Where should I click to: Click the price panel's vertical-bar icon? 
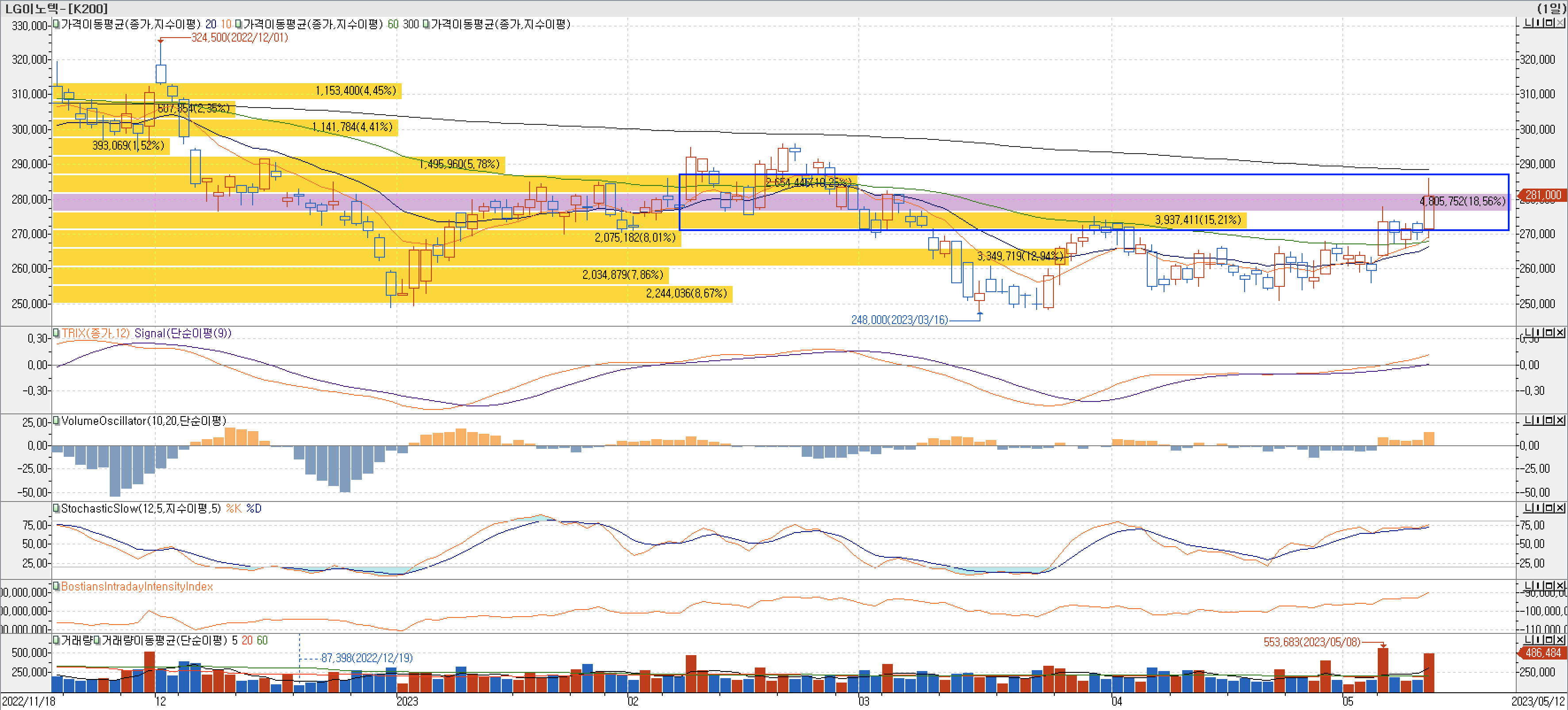tap(1538, 23)
